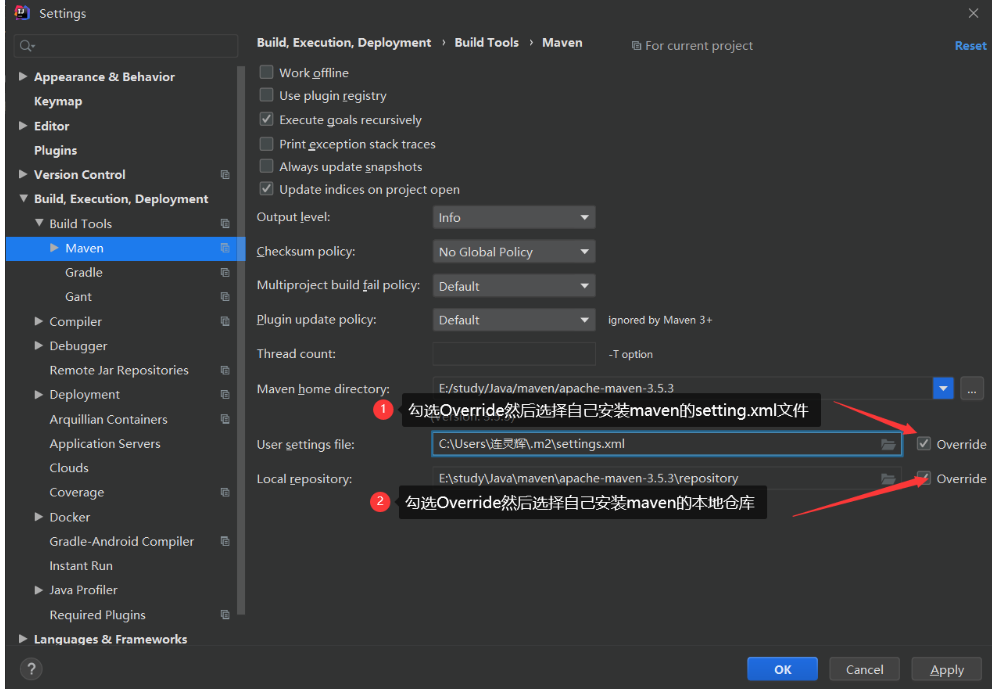Click project-level icon beside Version Control

(x=225, y=175)
